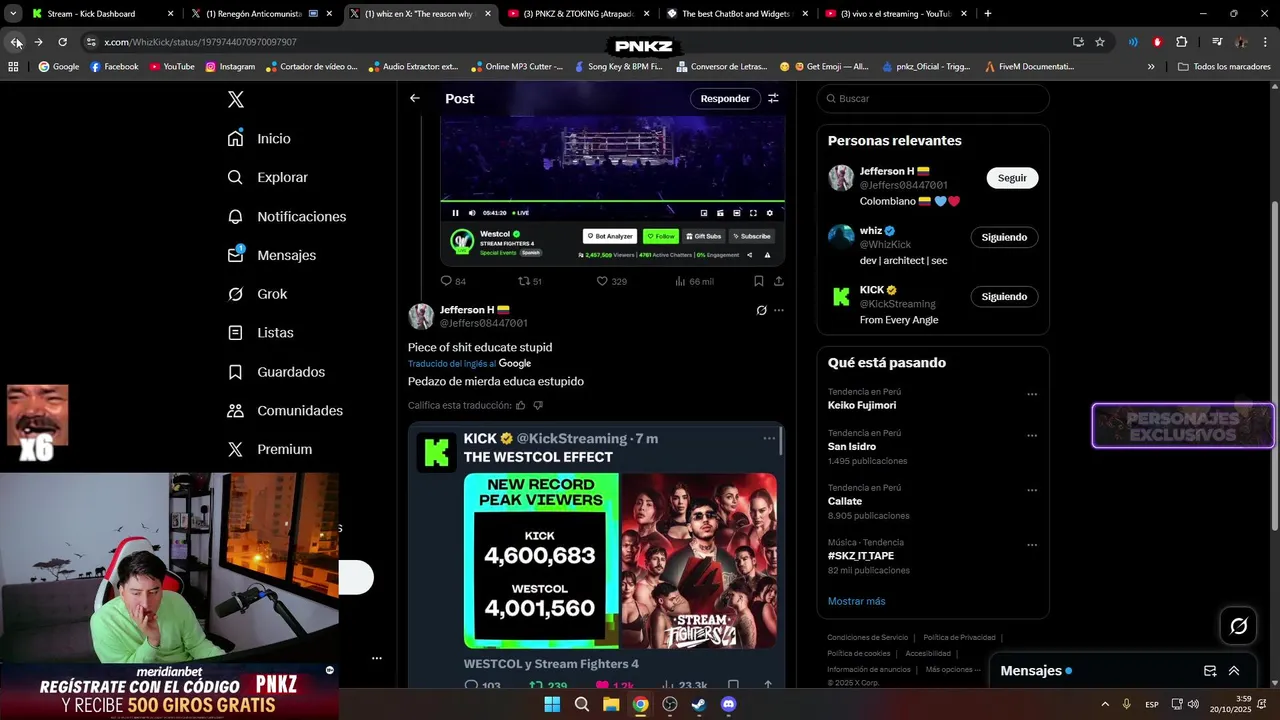Image resolution: width=1280 pixels, height=720 pixels.
Task: Switch to PNKZ & ZTOKING browser tab
Action: [x=579, y=14]
